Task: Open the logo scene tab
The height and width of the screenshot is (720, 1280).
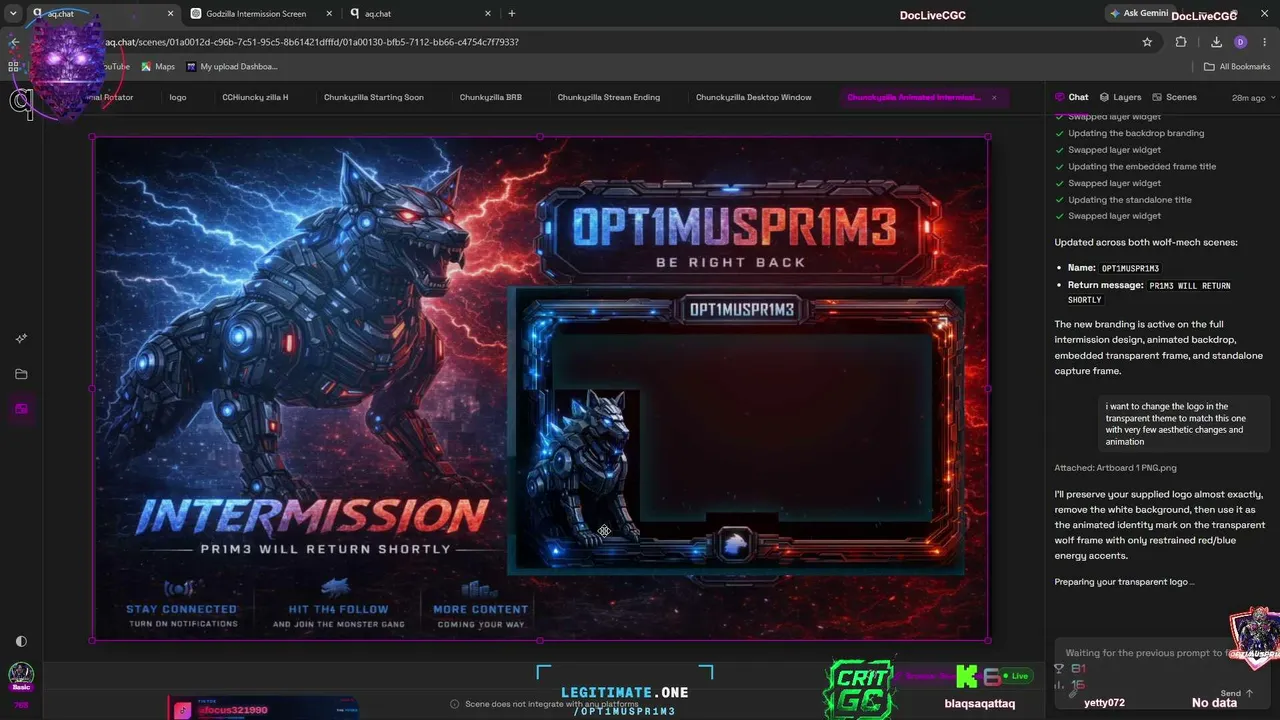Action: tap(178, 97)
